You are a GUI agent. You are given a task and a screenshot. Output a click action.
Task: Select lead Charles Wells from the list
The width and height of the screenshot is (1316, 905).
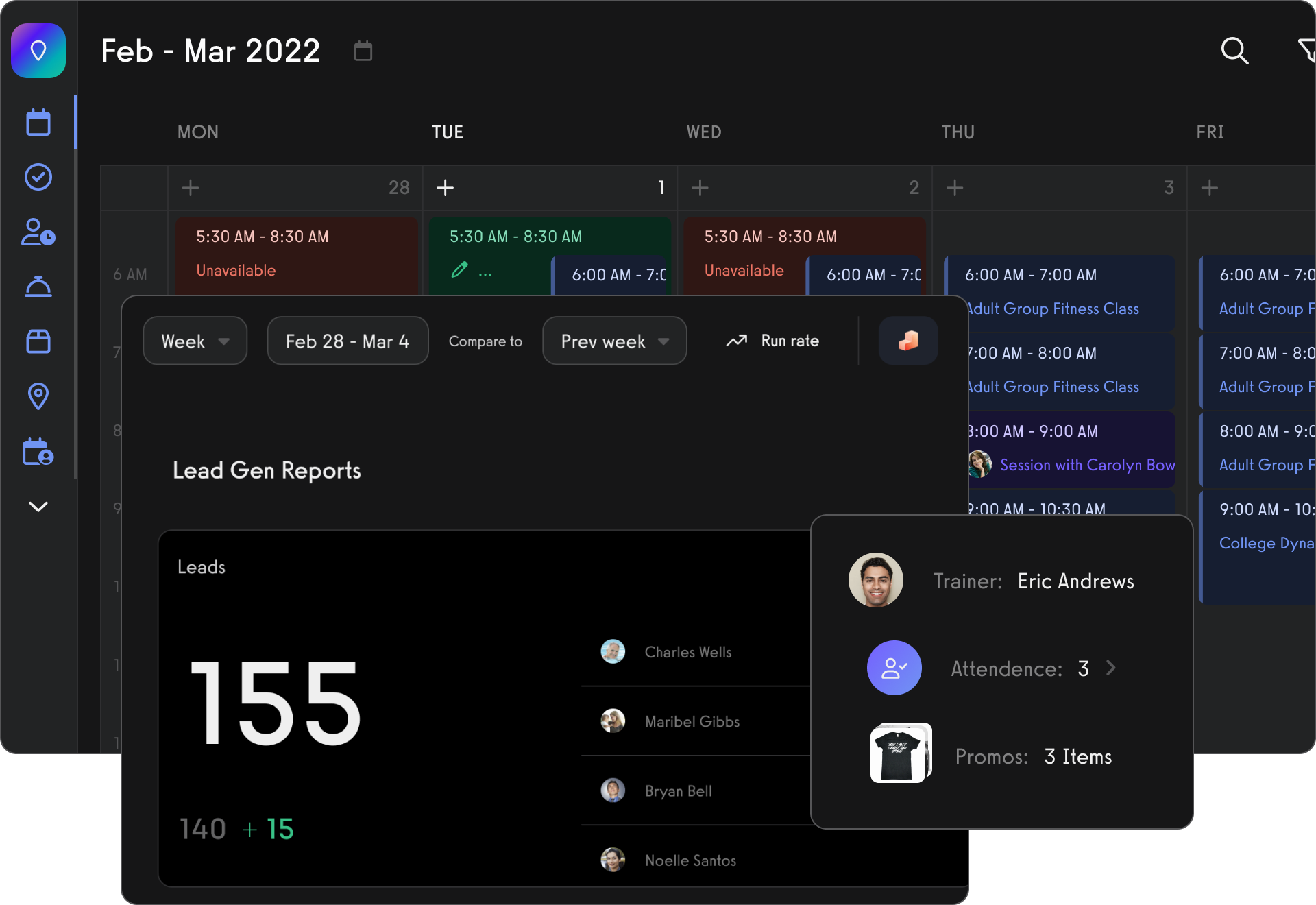tap(687, 652)
